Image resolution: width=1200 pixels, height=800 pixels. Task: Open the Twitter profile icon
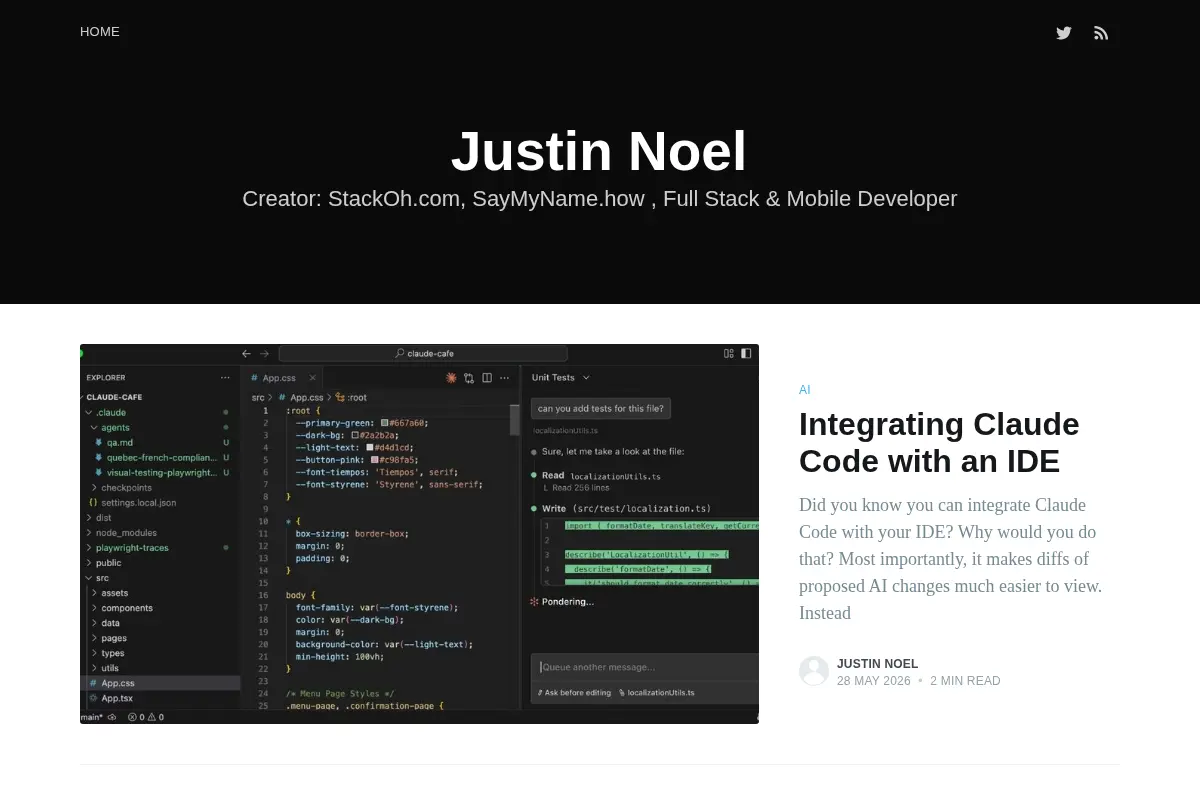[1064, 33]
